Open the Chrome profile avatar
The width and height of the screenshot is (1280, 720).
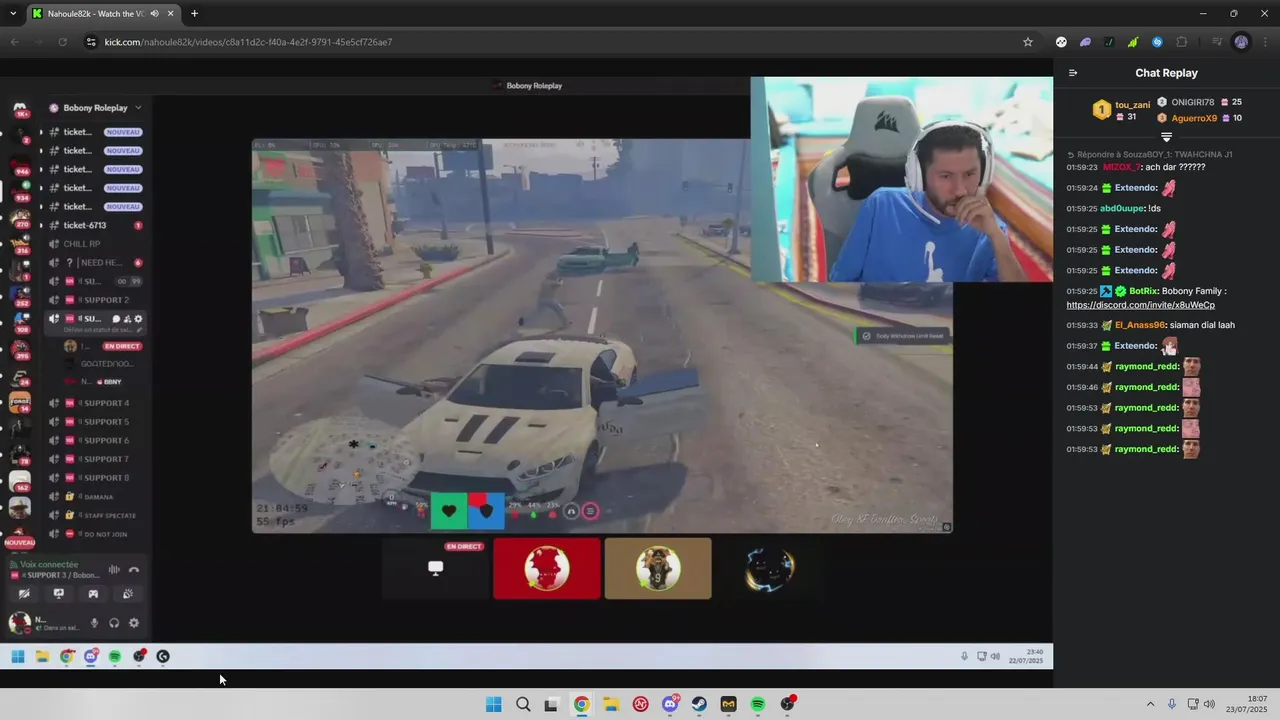pyautogui.click(x=1241, y=42)
